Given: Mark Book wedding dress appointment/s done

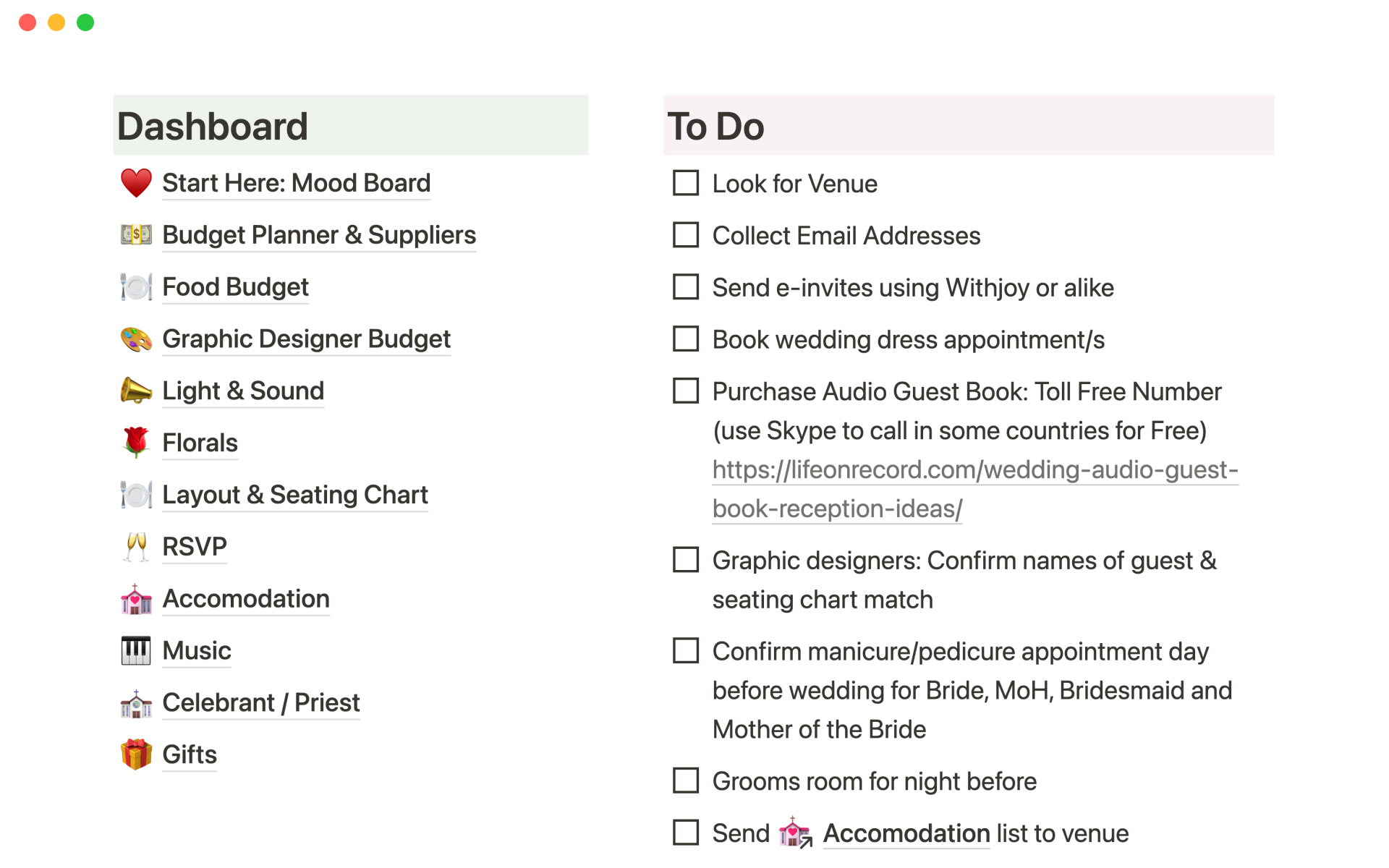Looking at the screenshot, I should pos(685,339).
